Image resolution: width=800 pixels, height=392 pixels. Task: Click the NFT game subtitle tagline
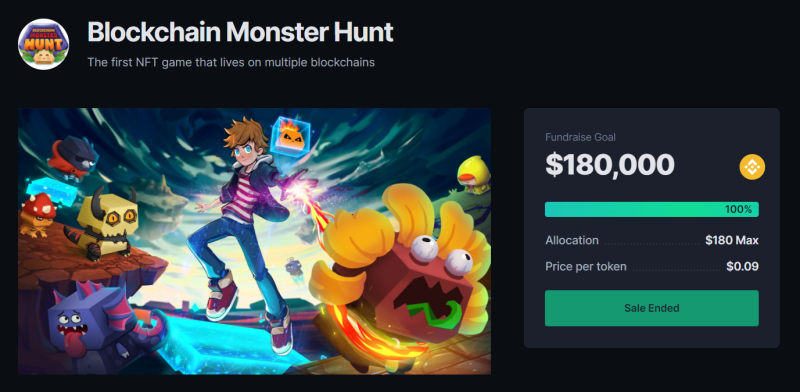click(x=231, y=63)
